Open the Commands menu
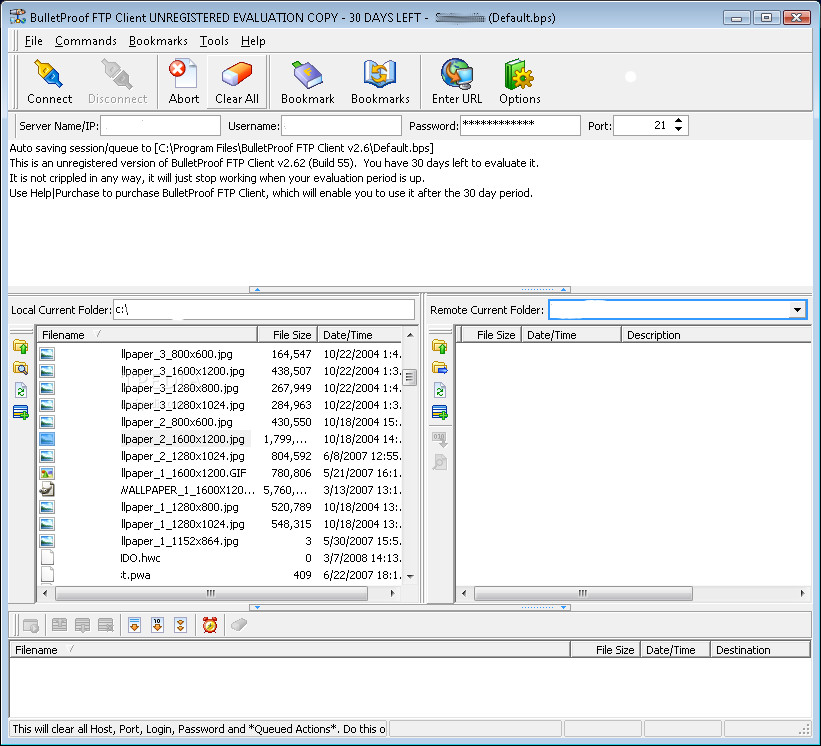The image size is (821, 746). (85, 41)
